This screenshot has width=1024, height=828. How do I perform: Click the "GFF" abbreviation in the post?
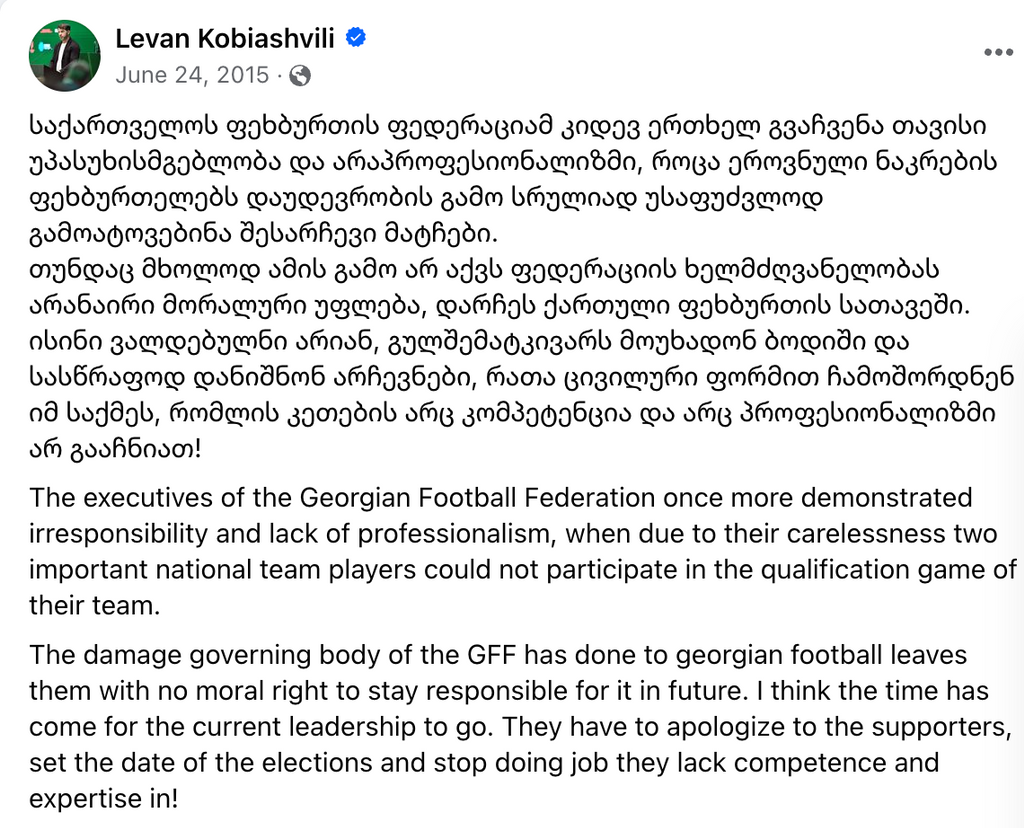tap(492, 654)
